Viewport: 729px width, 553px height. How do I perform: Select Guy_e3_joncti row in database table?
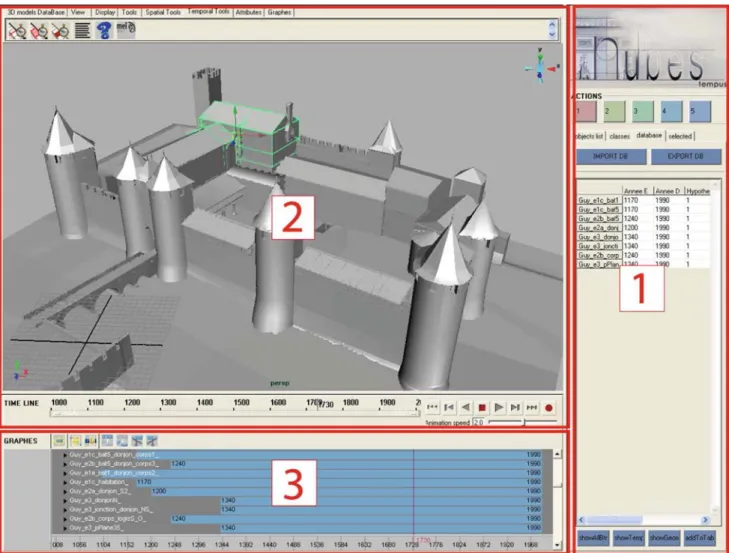(643, 246)
